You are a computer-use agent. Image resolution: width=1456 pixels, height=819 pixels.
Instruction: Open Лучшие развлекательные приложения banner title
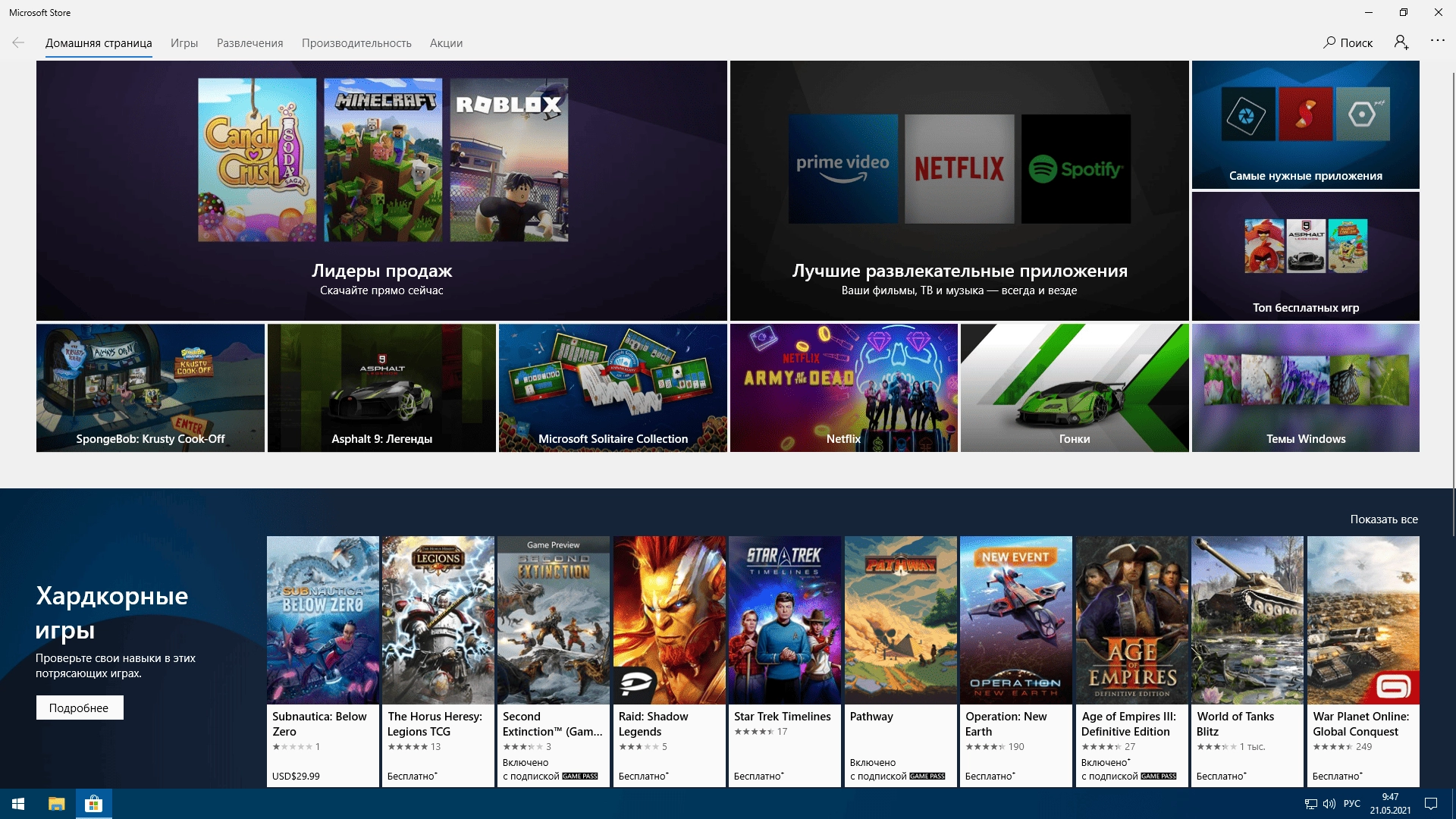point(959,271)
